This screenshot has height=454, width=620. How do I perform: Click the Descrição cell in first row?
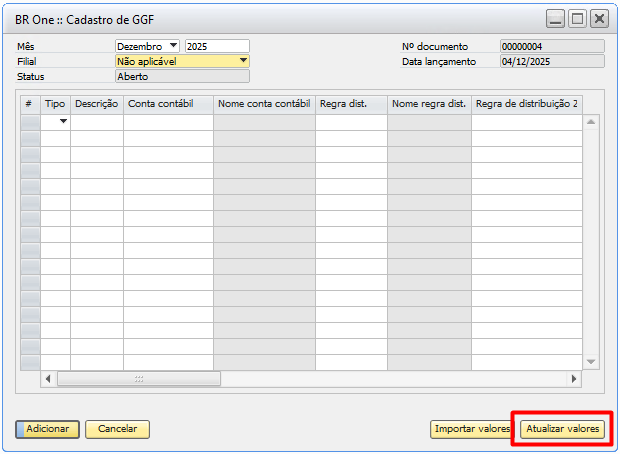click(x=96, y=122)
